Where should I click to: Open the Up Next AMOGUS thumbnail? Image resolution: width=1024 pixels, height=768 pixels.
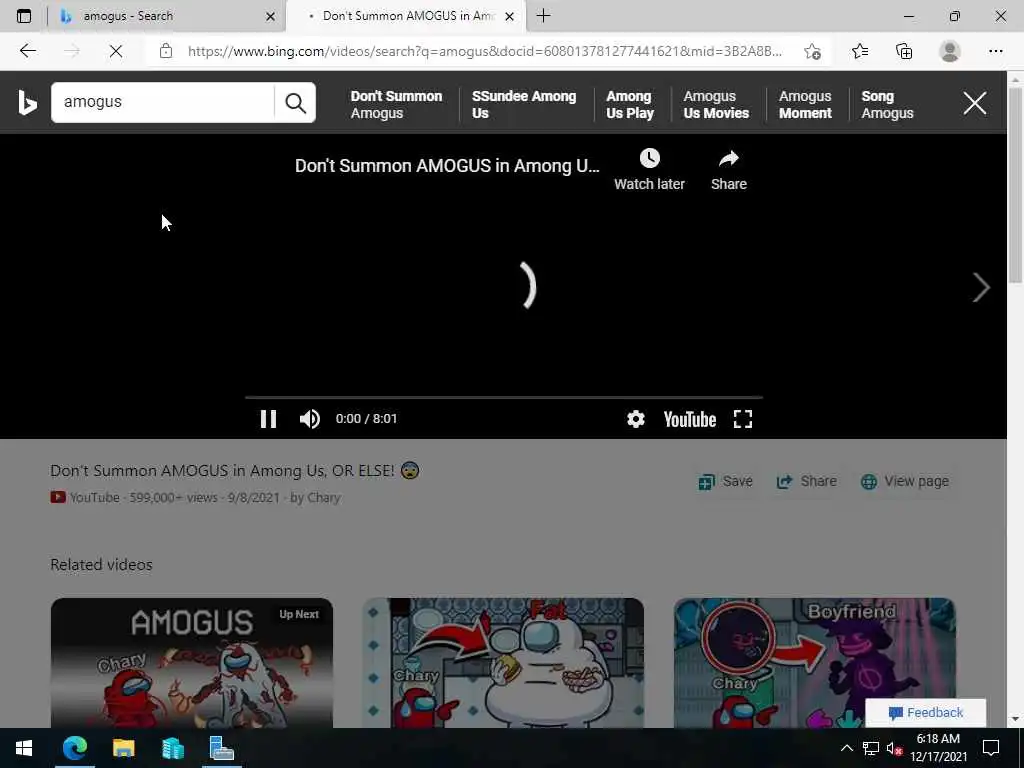click(x=191, y=663)
